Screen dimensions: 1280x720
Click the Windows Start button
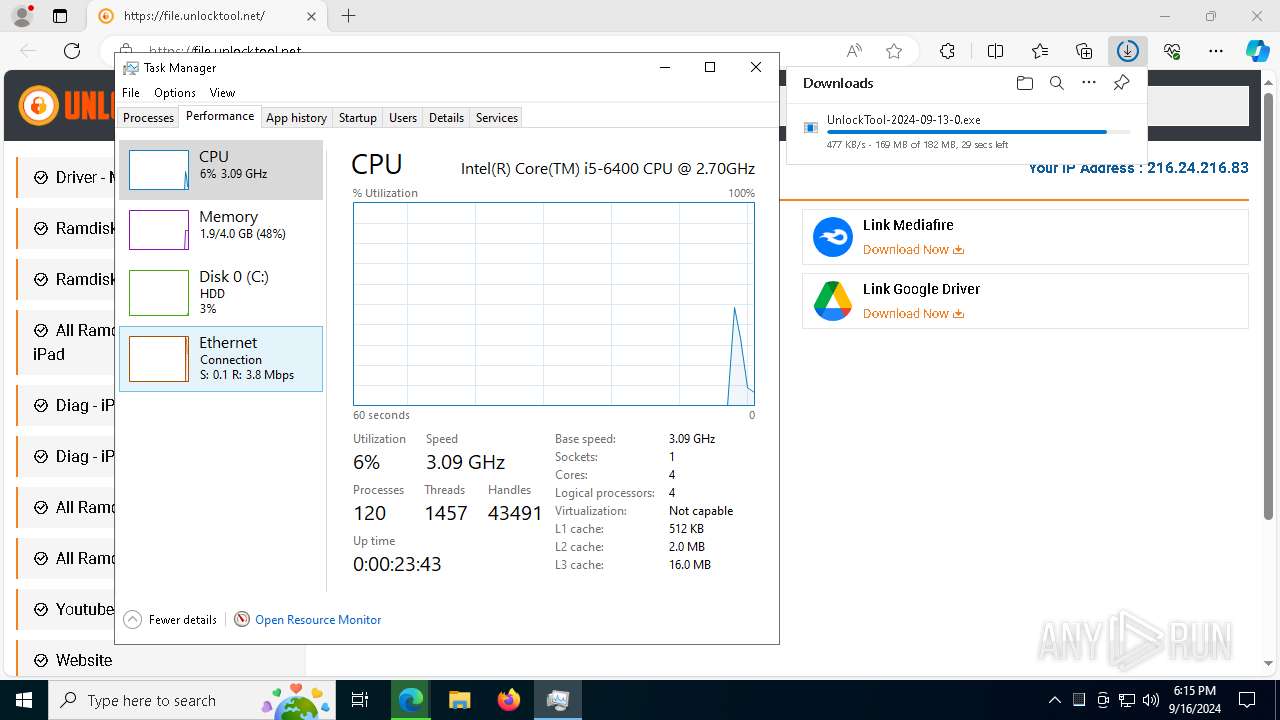click(x=23, y=700)
